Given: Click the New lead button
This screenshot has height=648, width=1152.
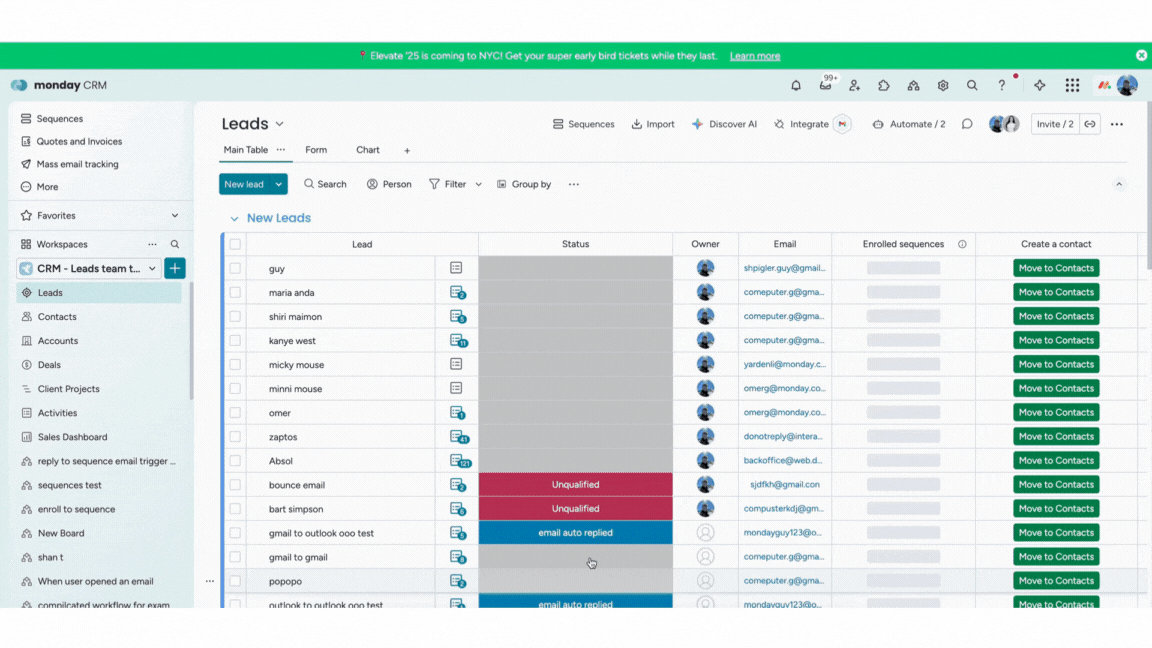Looking at the screenshot, I should point(244,184).
